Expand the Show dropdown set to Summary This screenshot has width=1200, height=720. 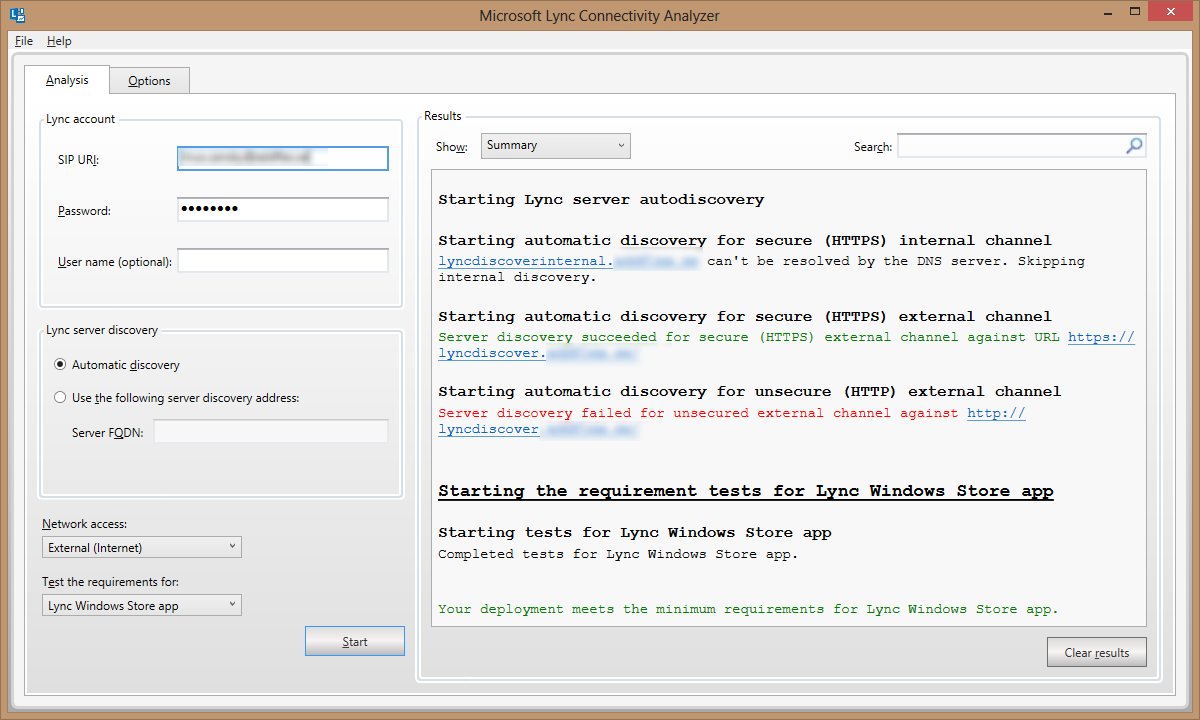point(556,146)
